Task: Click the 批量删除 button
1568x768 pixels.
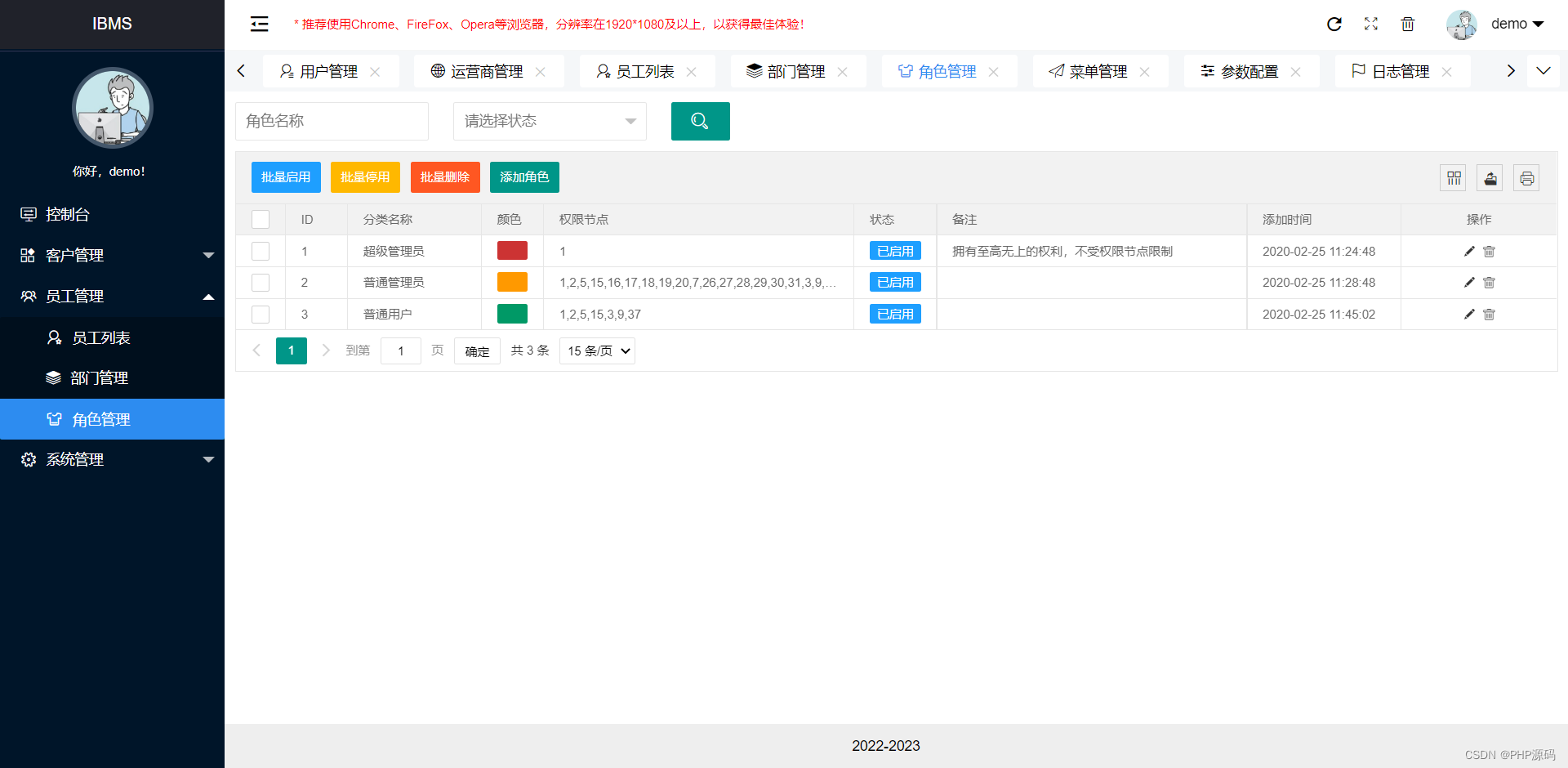Action: coord(445,177)
